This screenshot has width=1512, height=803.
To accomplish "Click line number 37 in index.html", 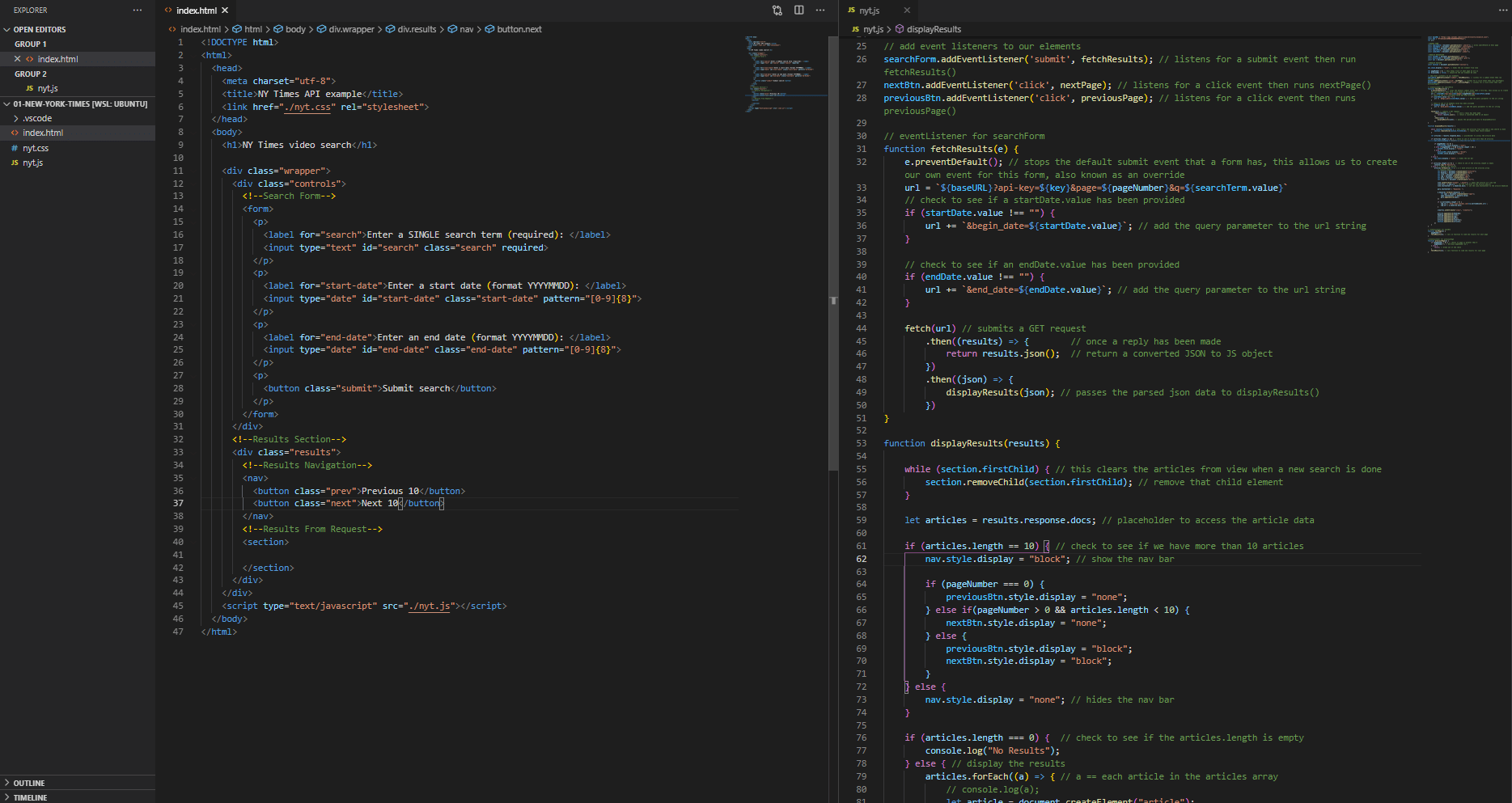I will point(178,503).
